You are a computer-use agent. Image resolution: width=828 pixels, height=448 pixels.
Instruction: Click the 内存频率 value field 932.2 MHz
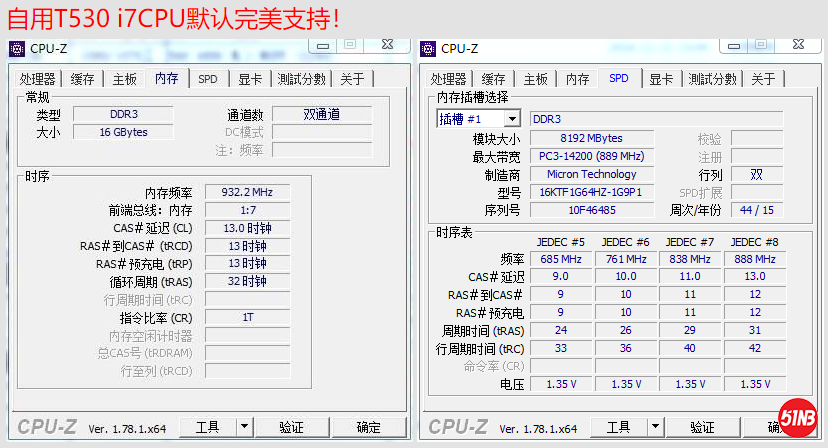click(247, 192)
